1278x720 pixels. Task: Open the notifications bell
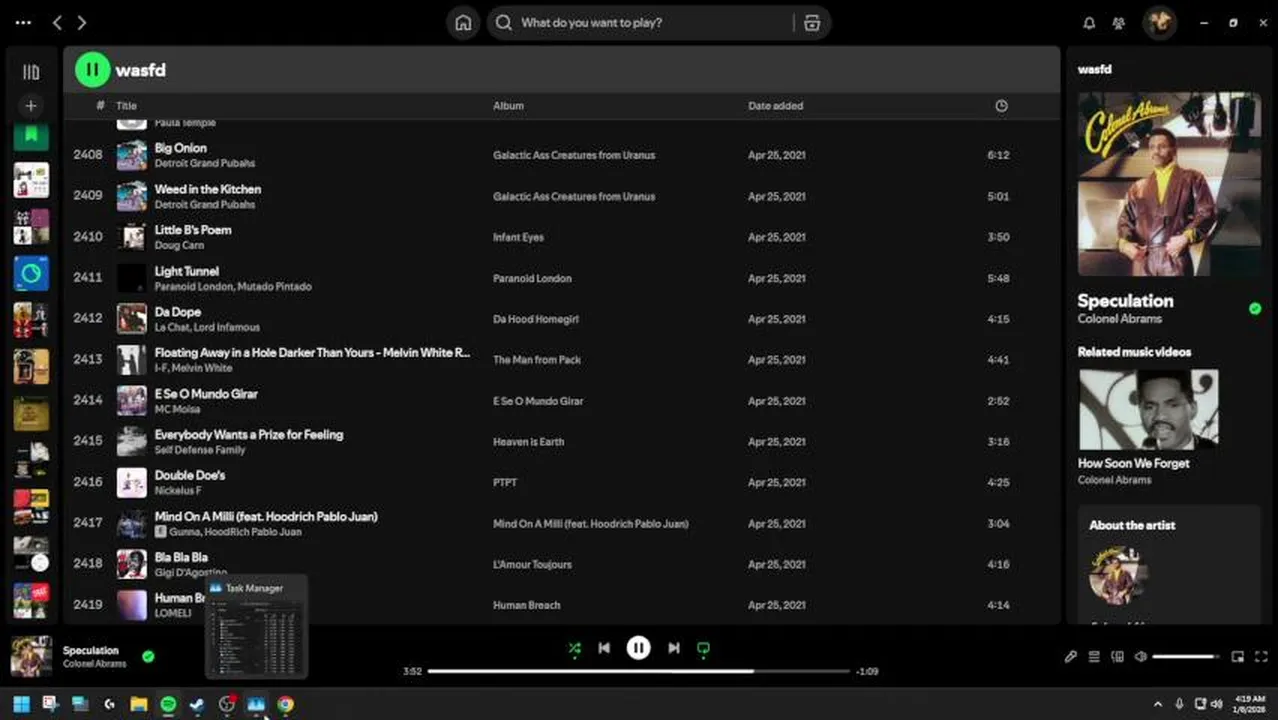(1090, 23)
